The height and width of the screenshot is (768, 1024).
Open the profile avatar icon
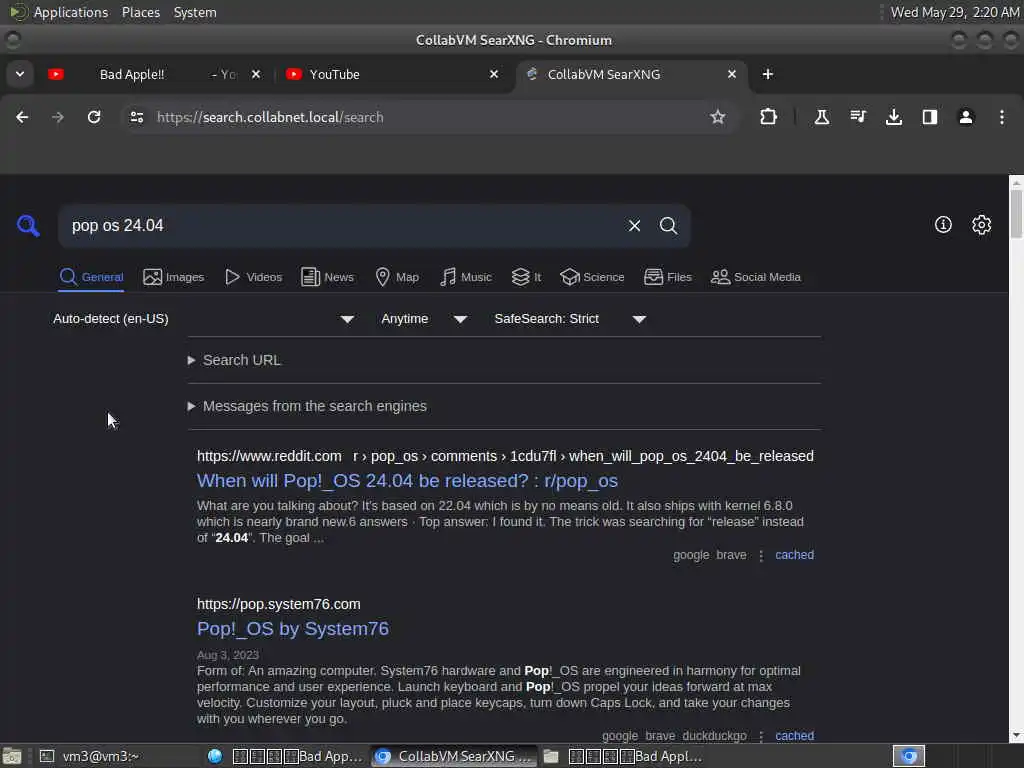[x=966, y=118]
